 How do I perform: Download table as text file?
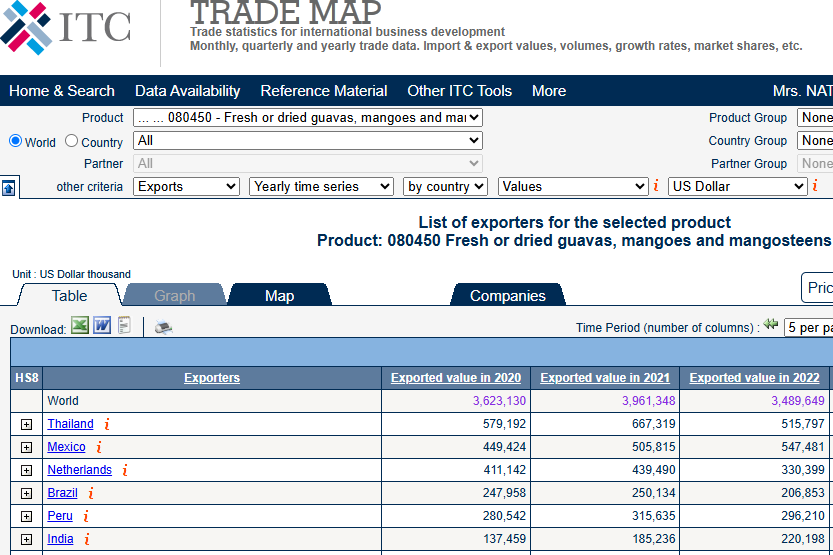point(124,325)
